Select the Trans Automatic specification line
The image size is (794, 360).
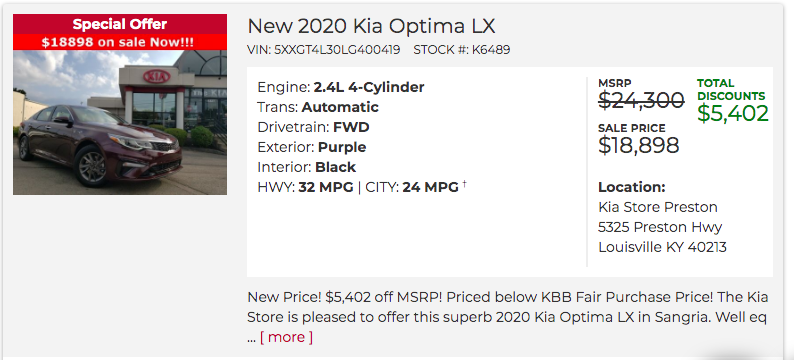318,107
